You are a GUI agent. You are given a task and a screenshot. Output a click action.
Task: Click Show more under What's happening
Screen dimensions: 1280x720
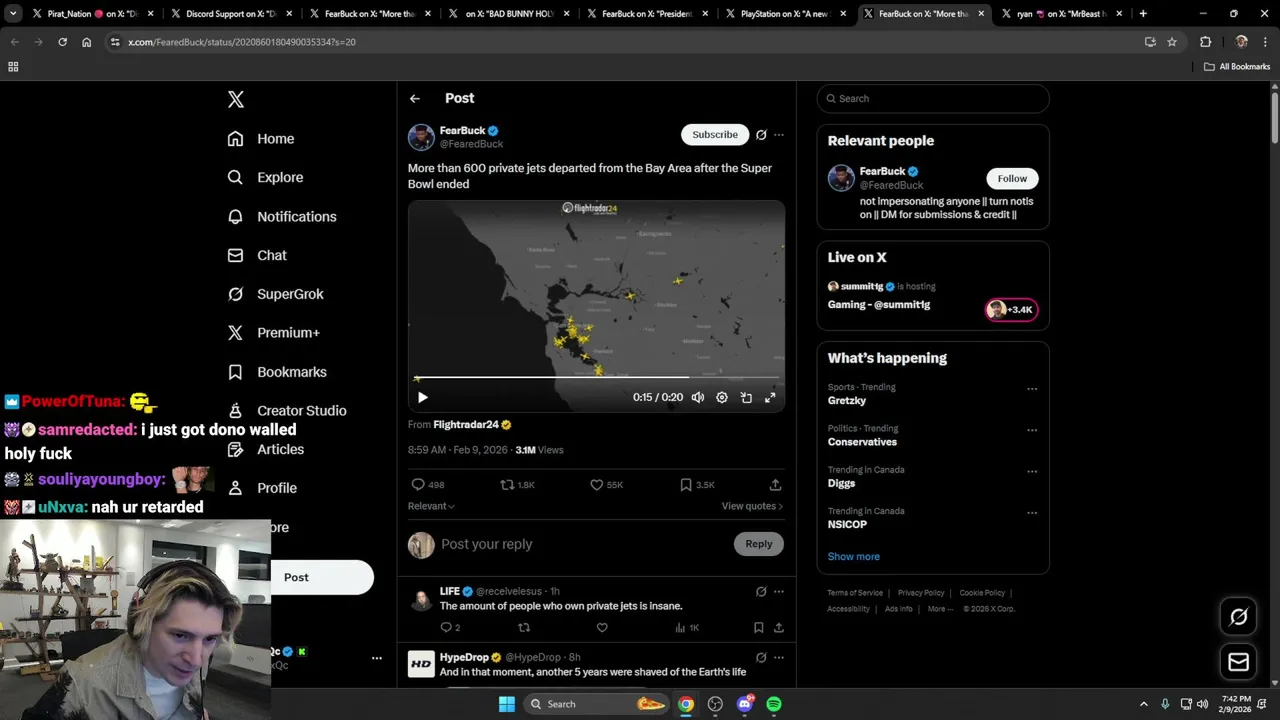click(853, 556)
